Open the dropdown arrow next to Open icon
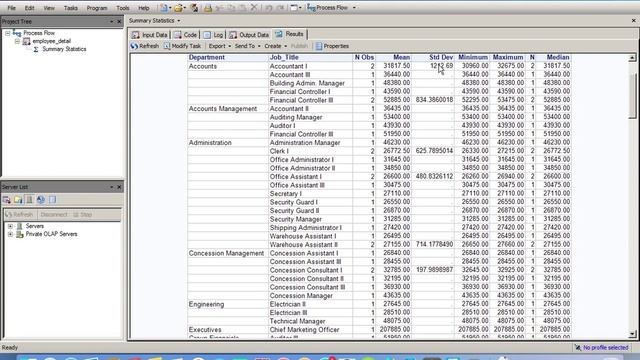The image size is (640, 360). tap(185, 8)
